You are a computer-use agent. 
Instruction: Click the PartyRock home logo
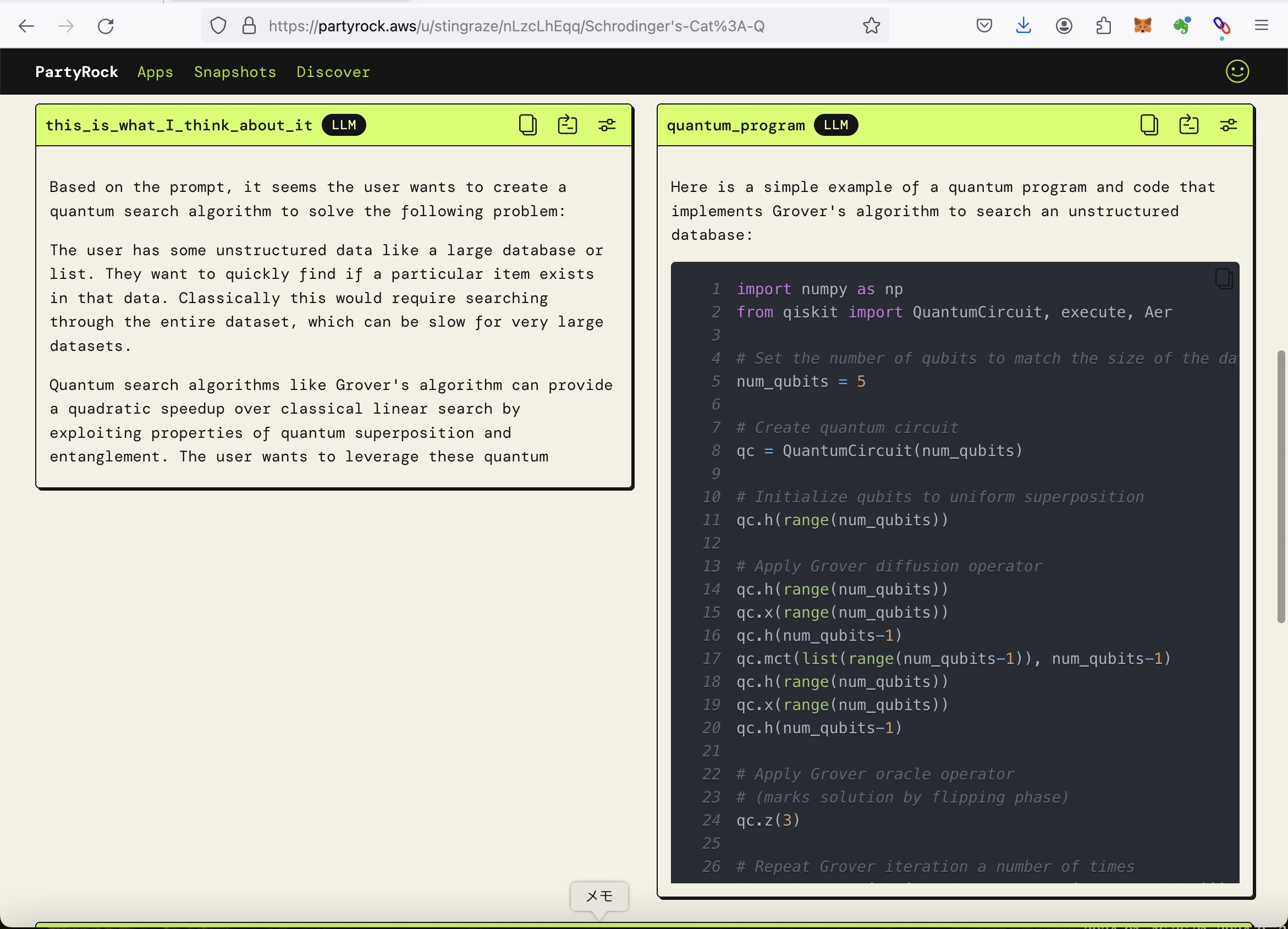click(x=76, y=72)
